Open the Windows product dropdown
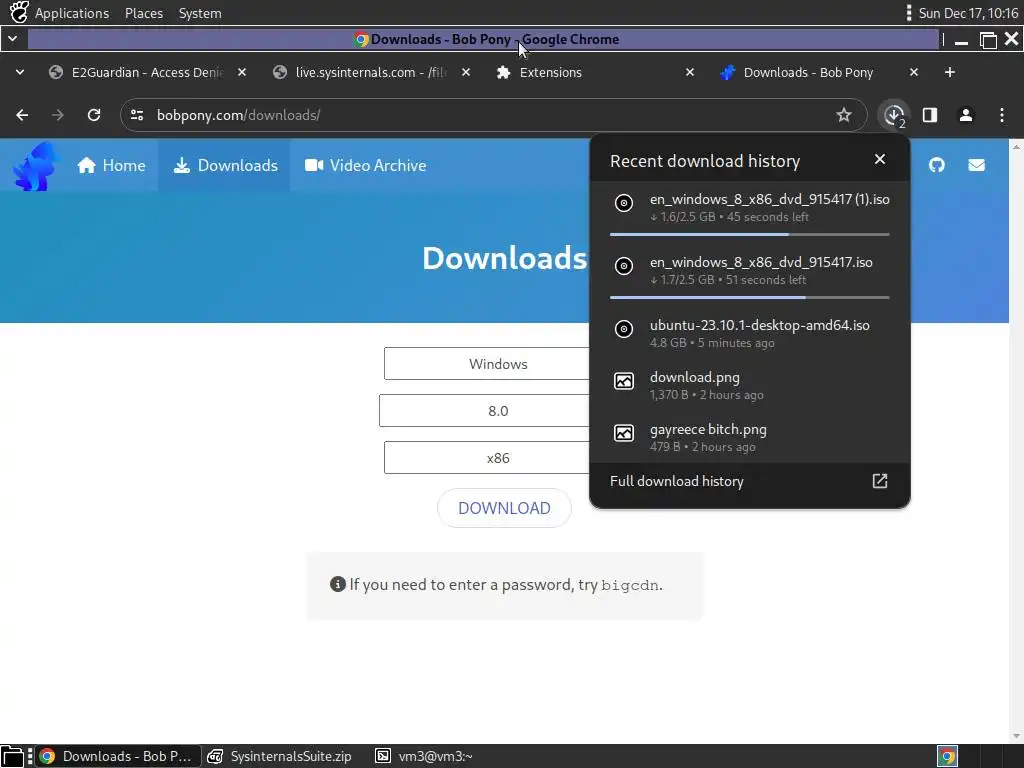Image resolution: width=1024 pixels, height=768 pixels. [487, 364]
